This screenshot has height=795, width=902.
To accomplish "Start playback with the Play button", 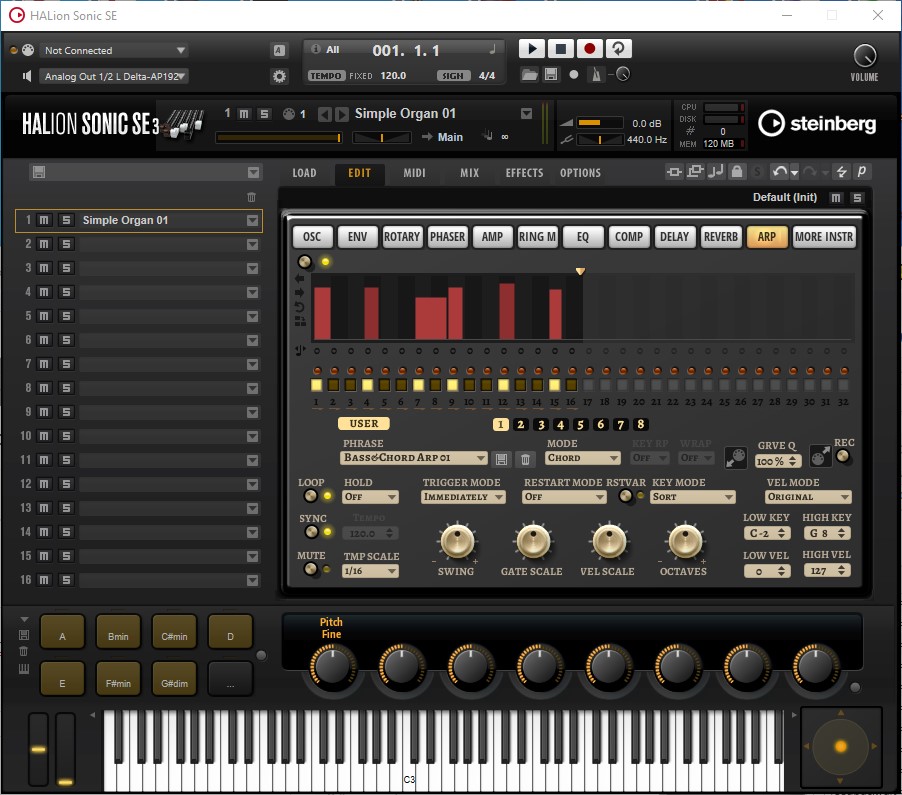I will click(x=532, y=49).
